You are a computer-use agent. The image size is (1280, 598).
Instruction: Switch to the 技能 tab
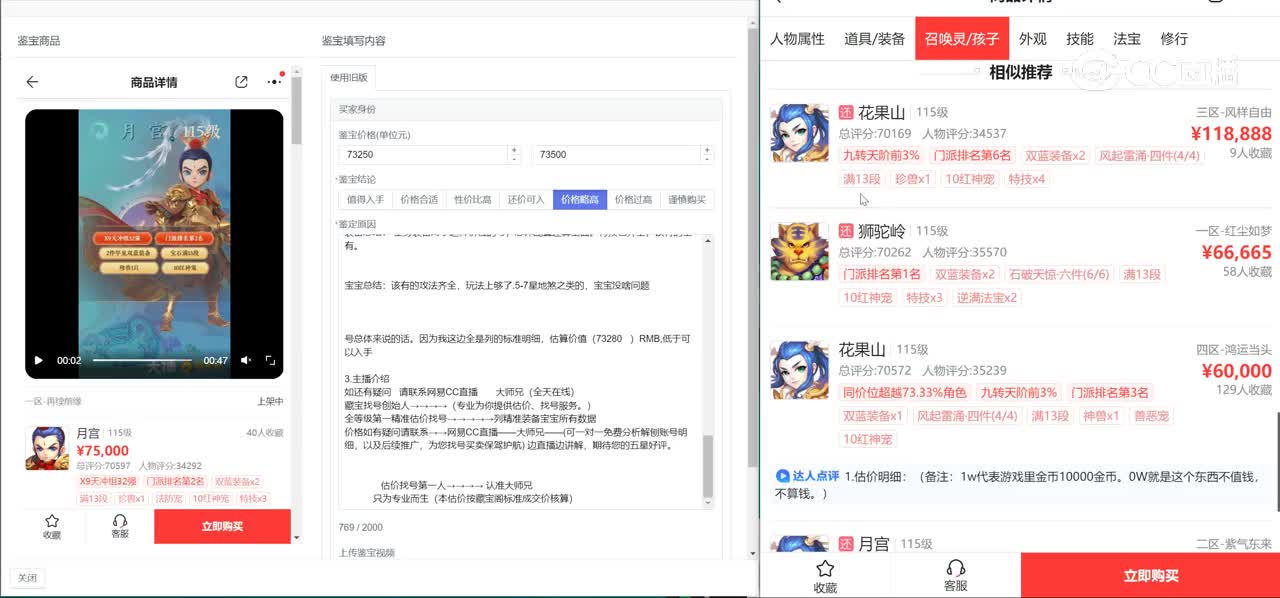pos(1080,39)
